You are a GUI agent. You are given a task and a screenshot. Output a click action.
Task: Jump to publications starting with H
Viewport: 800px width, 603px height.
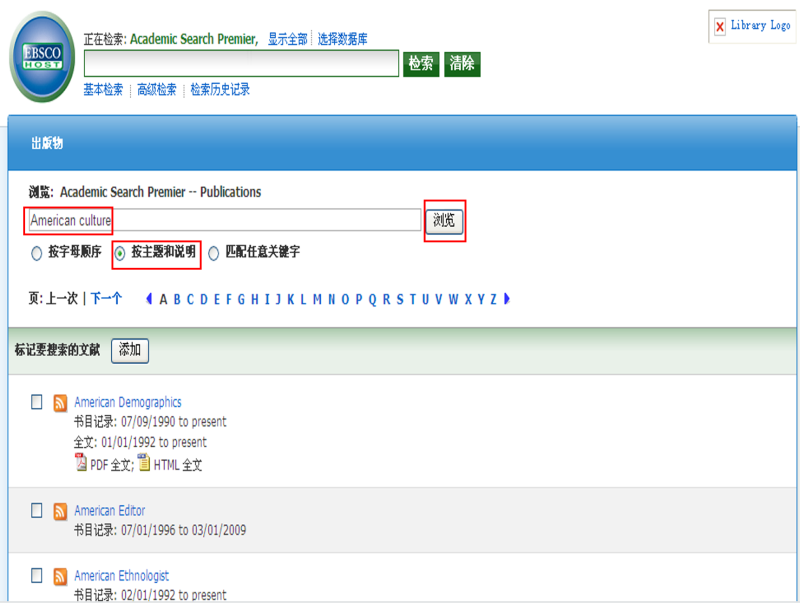pyautogui.click(x=255, y=299)
